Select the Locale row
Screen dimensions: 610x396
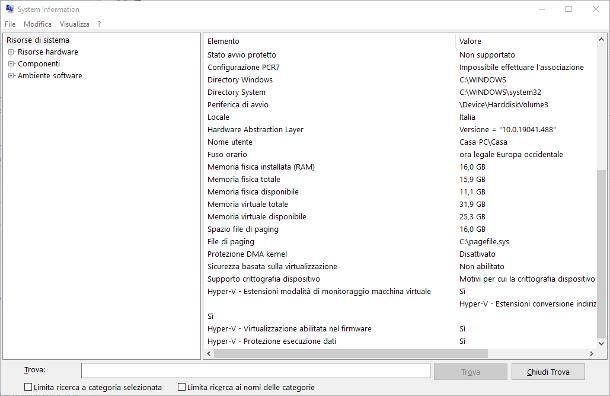[400, 117]
